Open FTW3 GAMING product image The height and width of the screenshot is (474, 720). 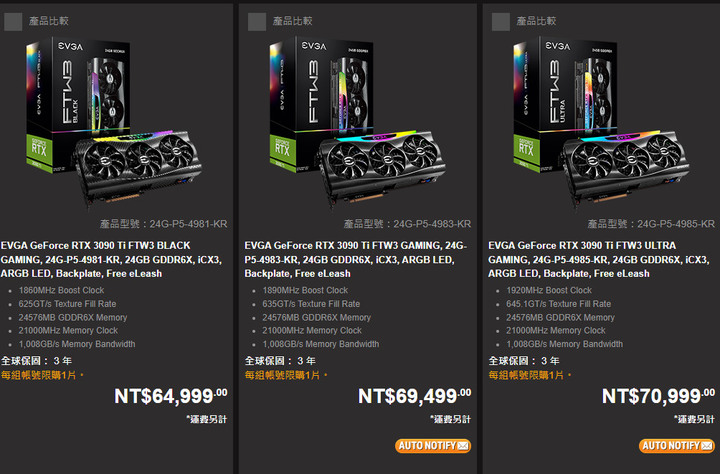(x=357, y=124)
